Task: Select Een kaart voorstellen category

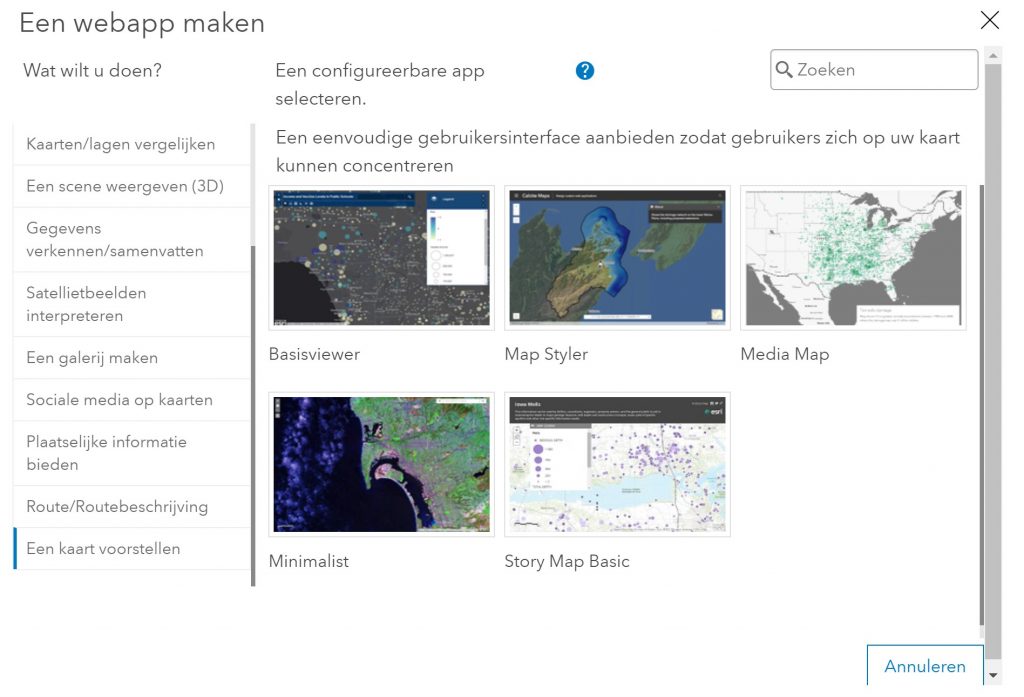Action: pyautogui.click(x=104, y=549)
